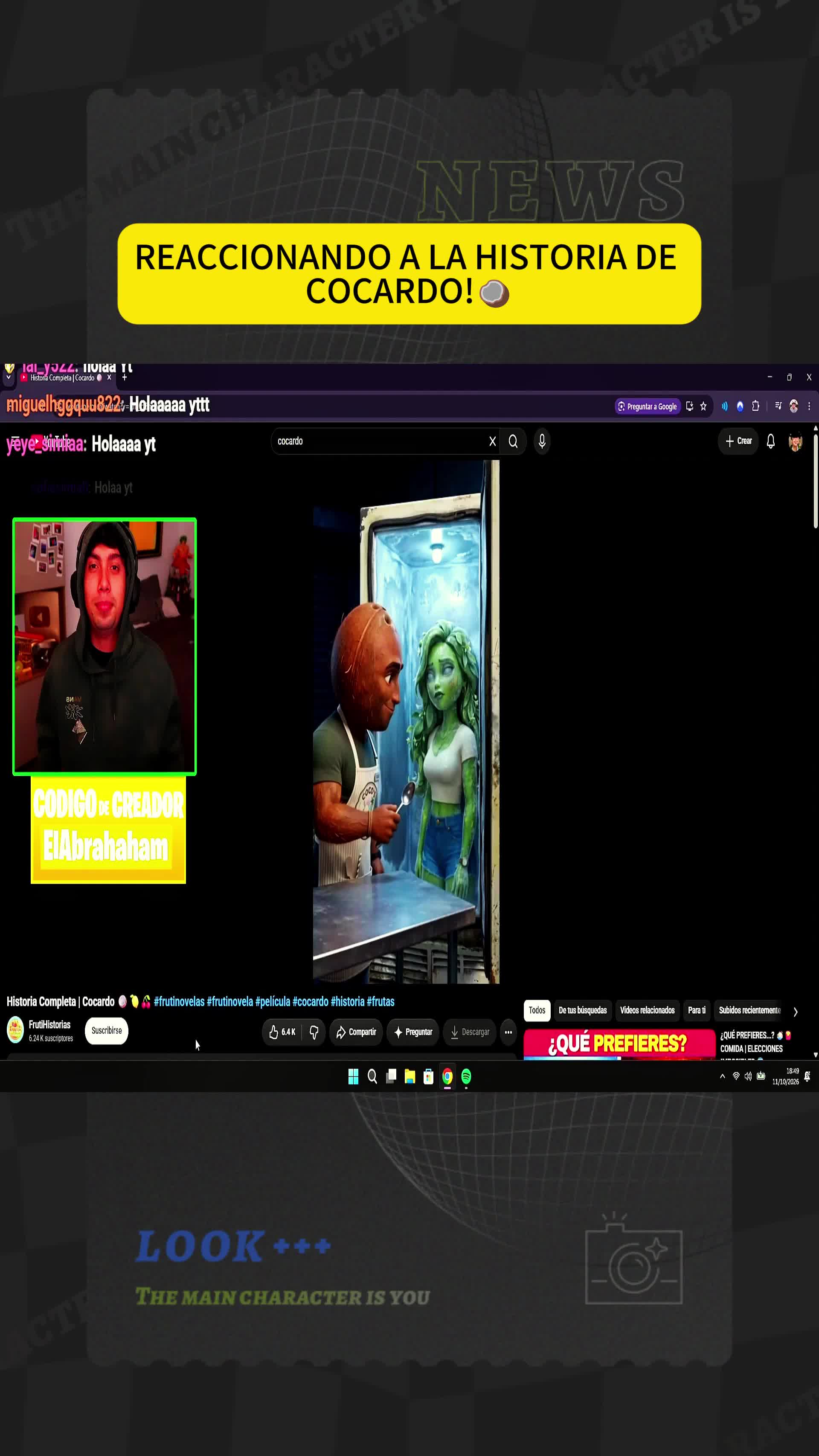Select the Todos filter chip
819x1456 pixels.
pos(537,1010)
